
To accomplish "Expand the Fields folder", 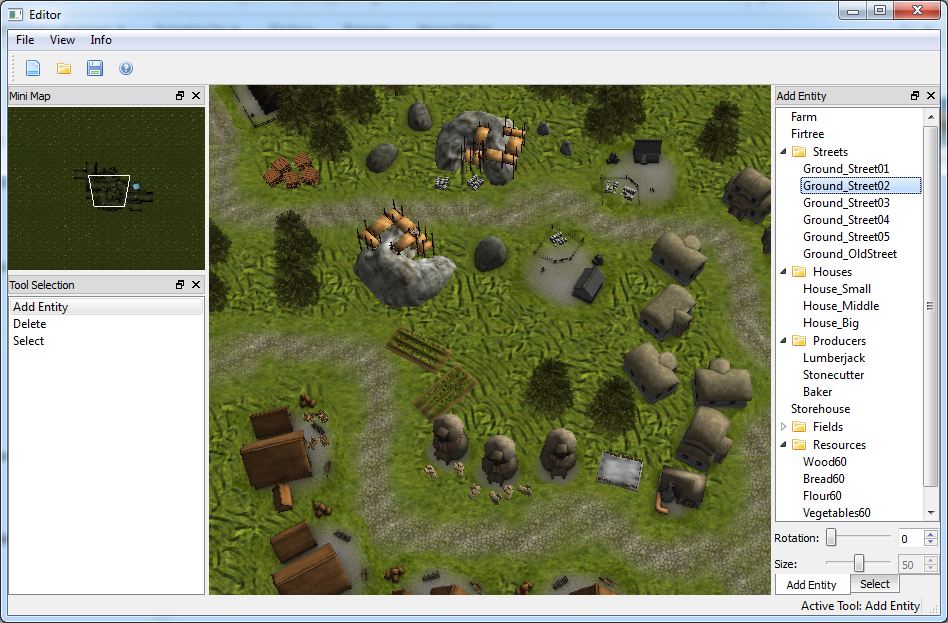I will pyautogui.click(x=783, y=427).
